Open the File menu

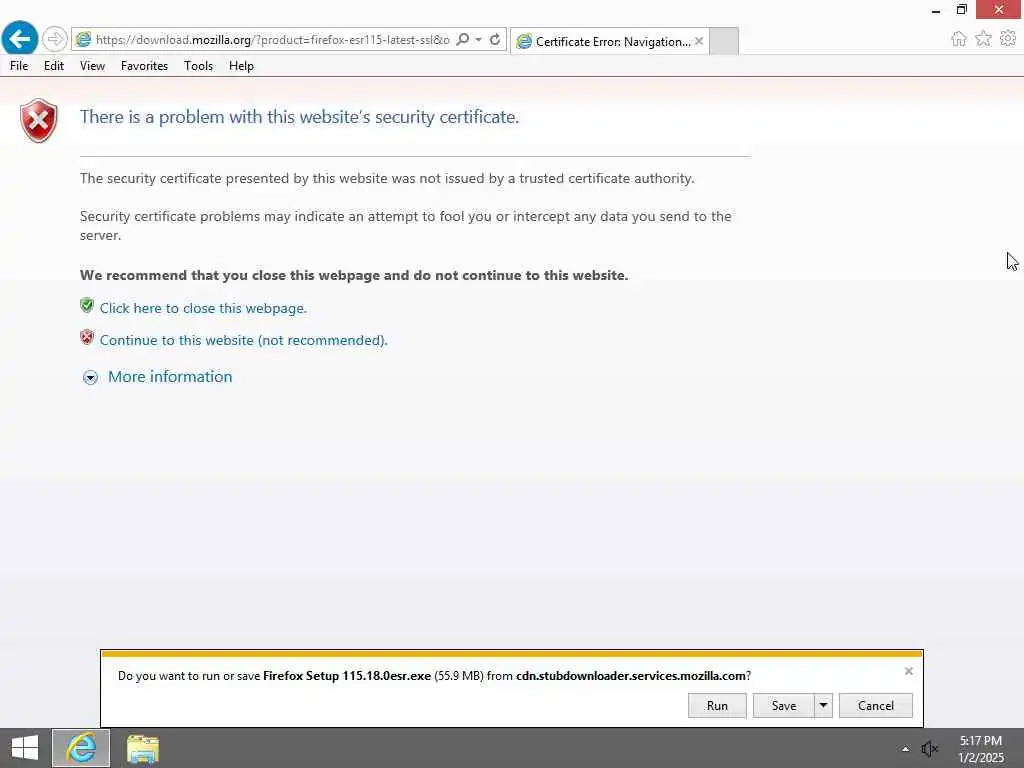pos(19,66)
